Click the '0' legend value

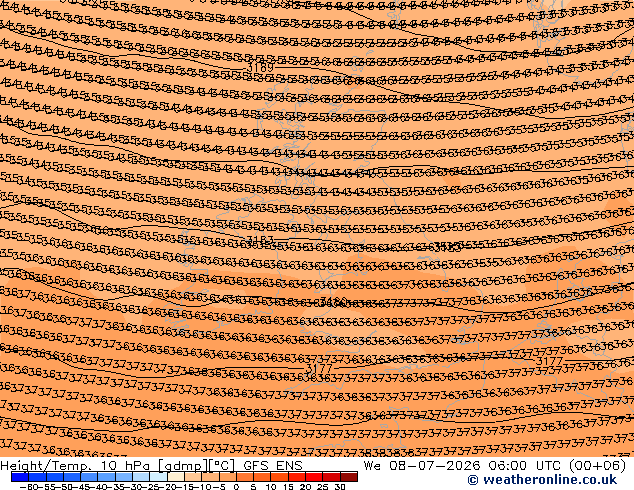tap(236, 486)
